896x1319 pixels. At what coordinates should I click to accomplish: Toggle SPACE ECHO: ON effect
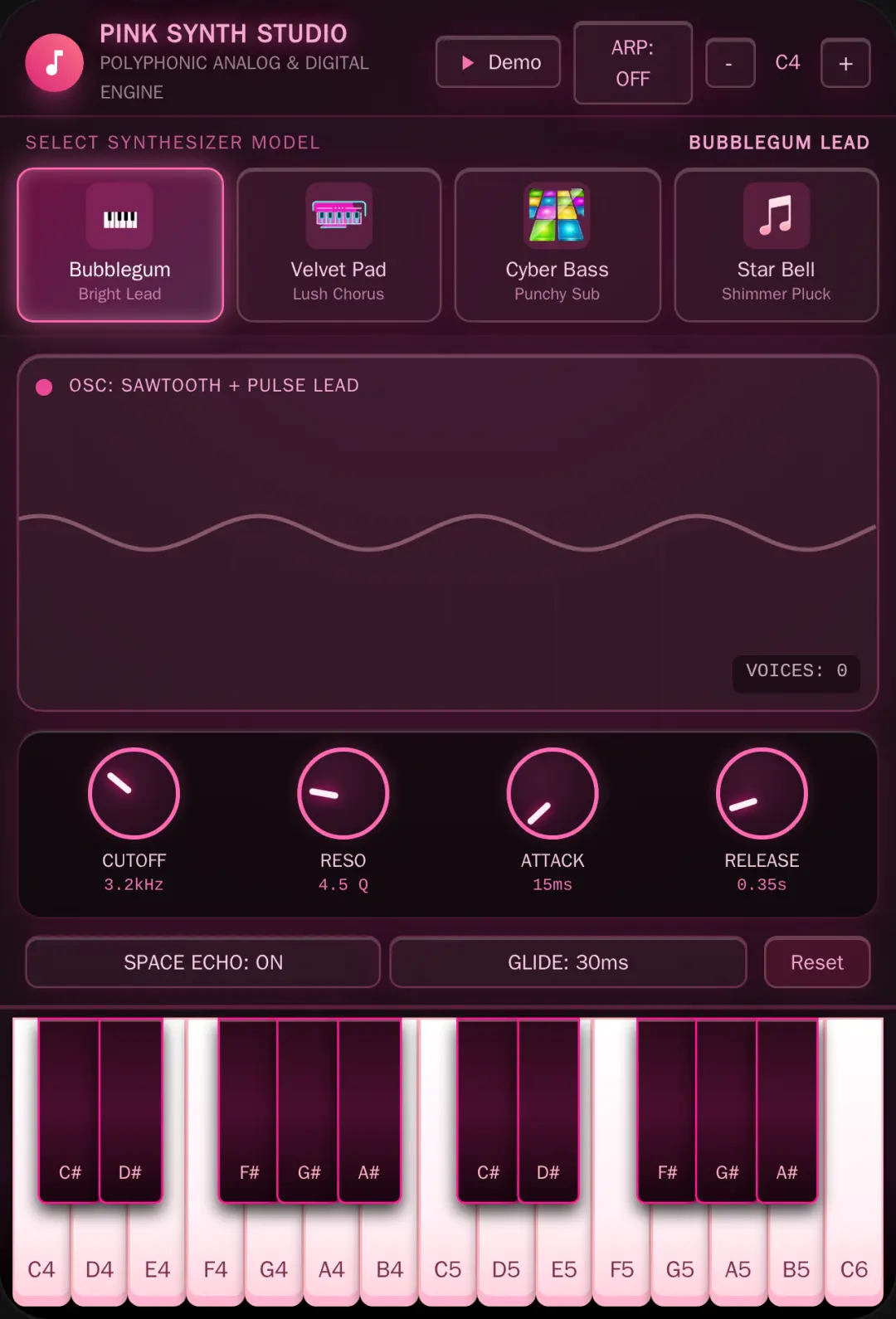203,962
